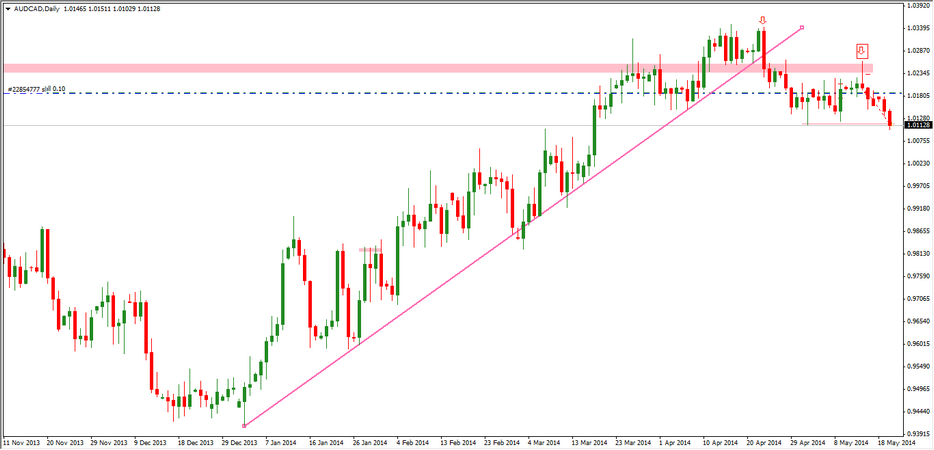Select the green dash-dot order level line
This screenshot has height=450, width=934.
coord(400,94)
